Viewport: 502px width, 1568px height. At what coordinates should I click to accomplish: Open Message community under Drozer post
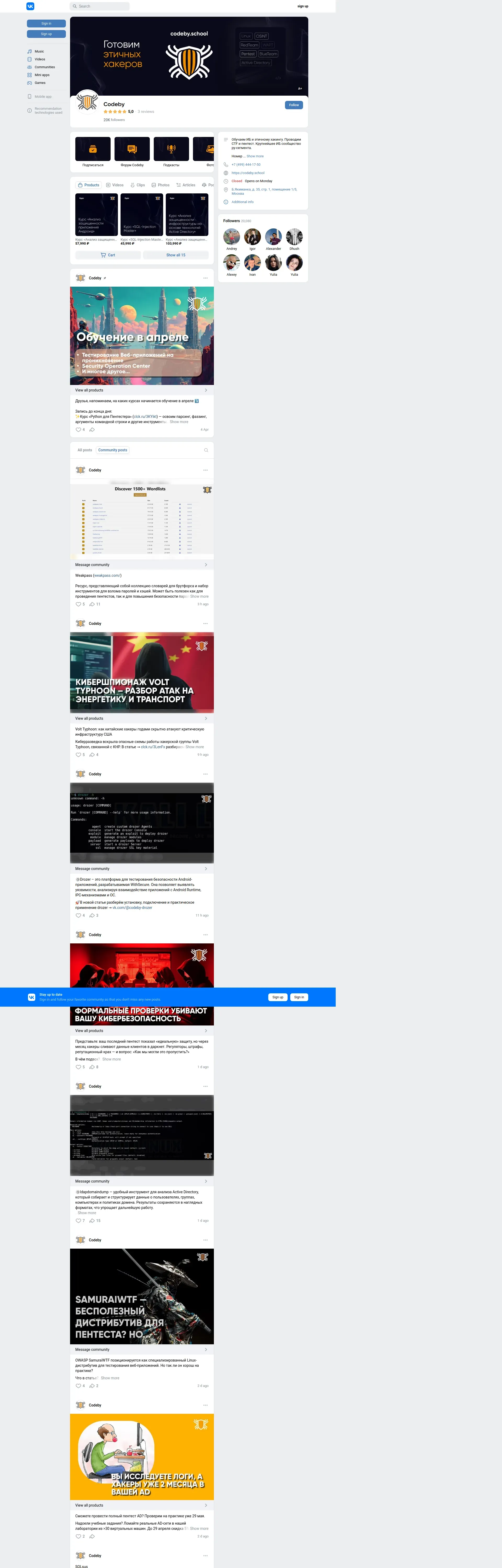click(141, 869)
